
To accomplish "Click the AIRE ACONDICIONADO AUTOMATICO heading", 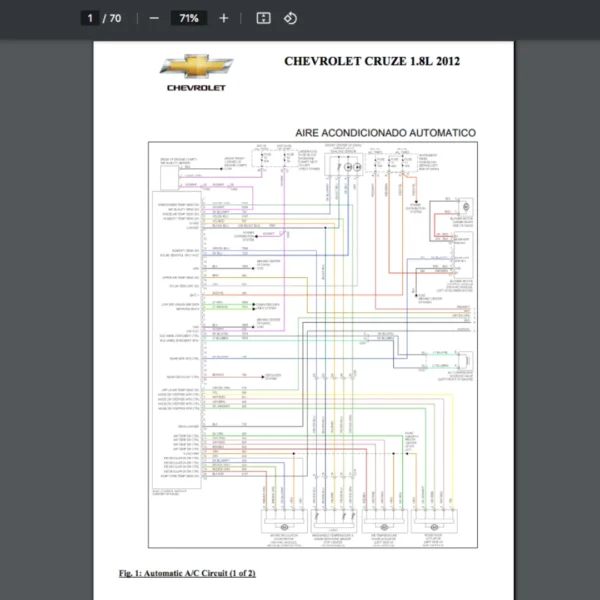I will tap(385, 132).
